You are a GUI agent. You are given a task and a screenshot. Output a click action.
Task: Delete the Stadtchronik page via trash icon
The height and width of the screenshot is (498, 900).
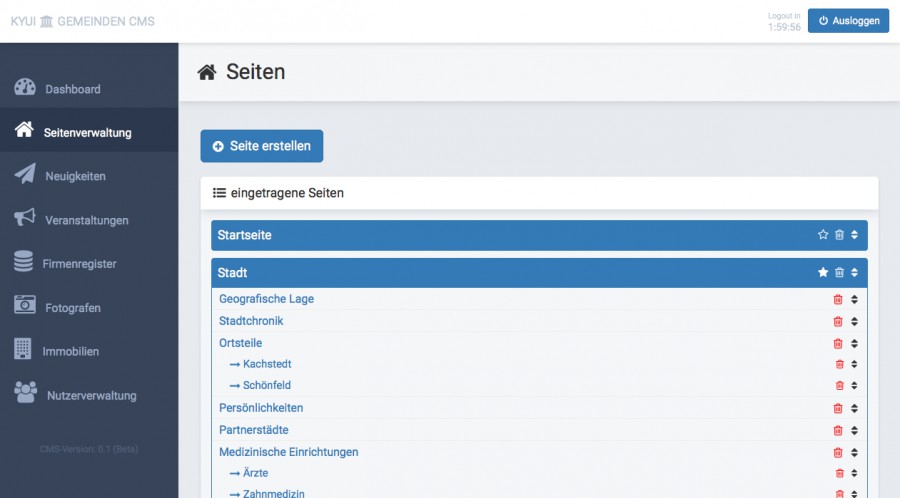[x=838, y=321]
